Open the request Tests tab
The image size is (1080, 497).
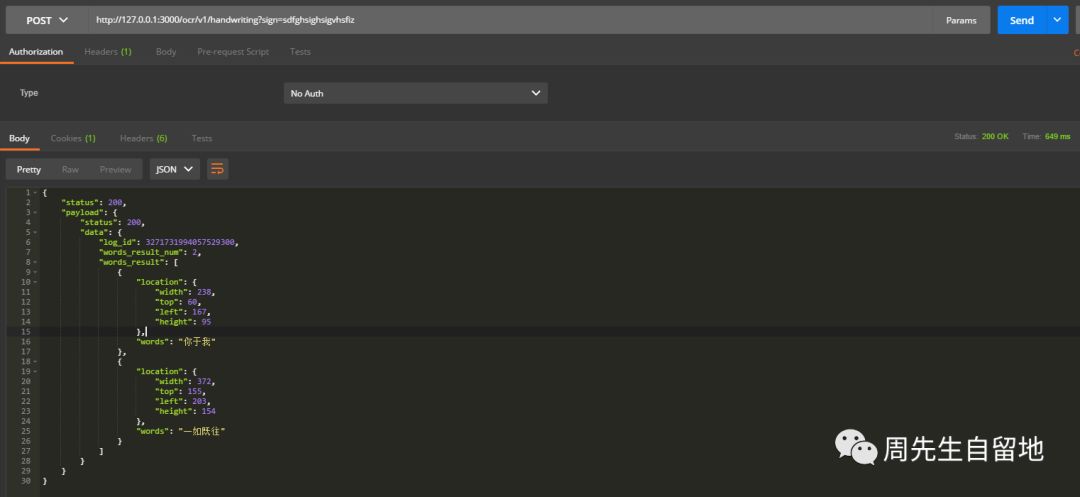point(300,52)
